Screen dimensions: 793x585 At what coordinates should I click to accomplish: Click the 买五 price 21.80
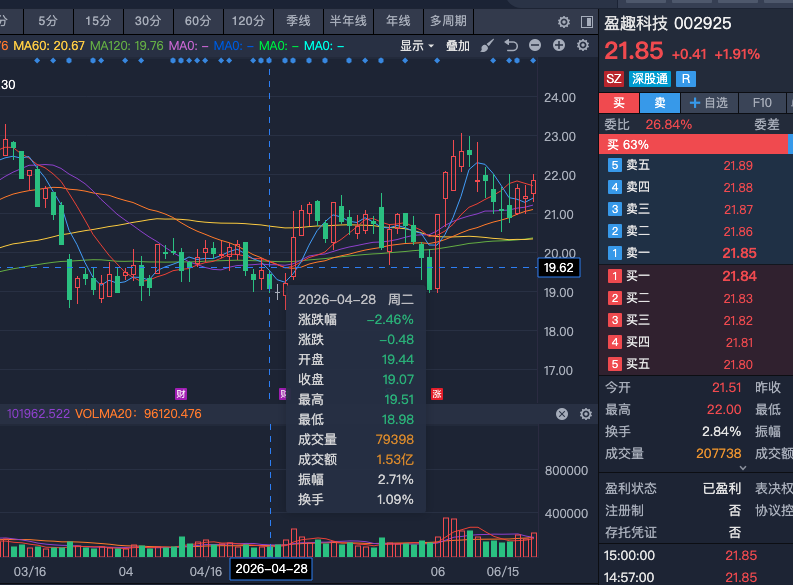point(738,365)
